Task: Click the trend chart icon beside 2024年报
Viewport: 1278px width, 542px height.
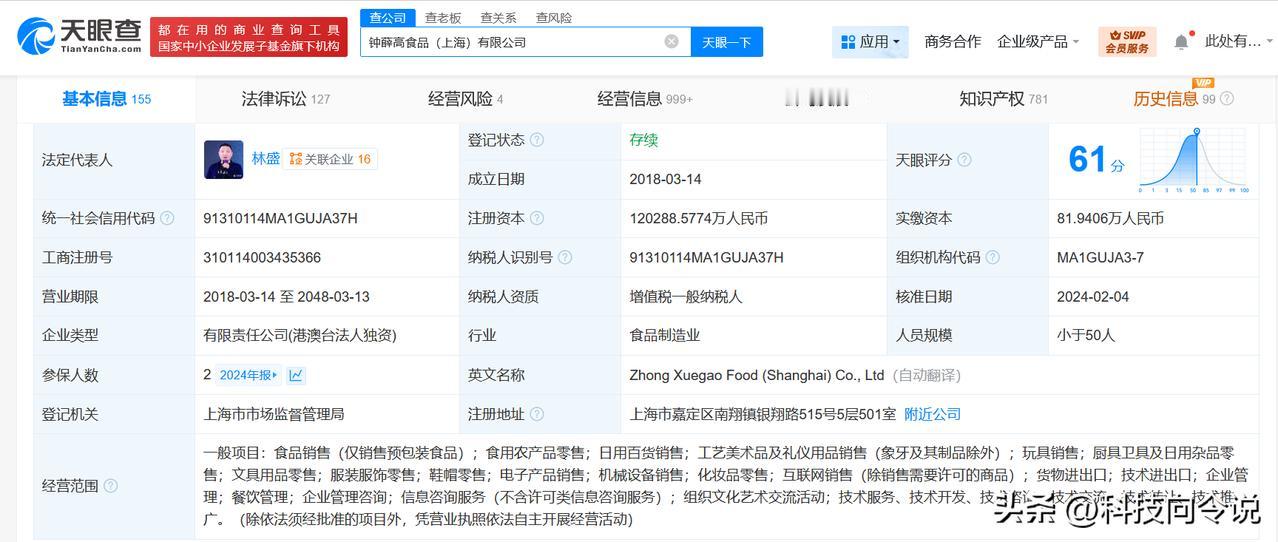Action: [x=296, y=375]
